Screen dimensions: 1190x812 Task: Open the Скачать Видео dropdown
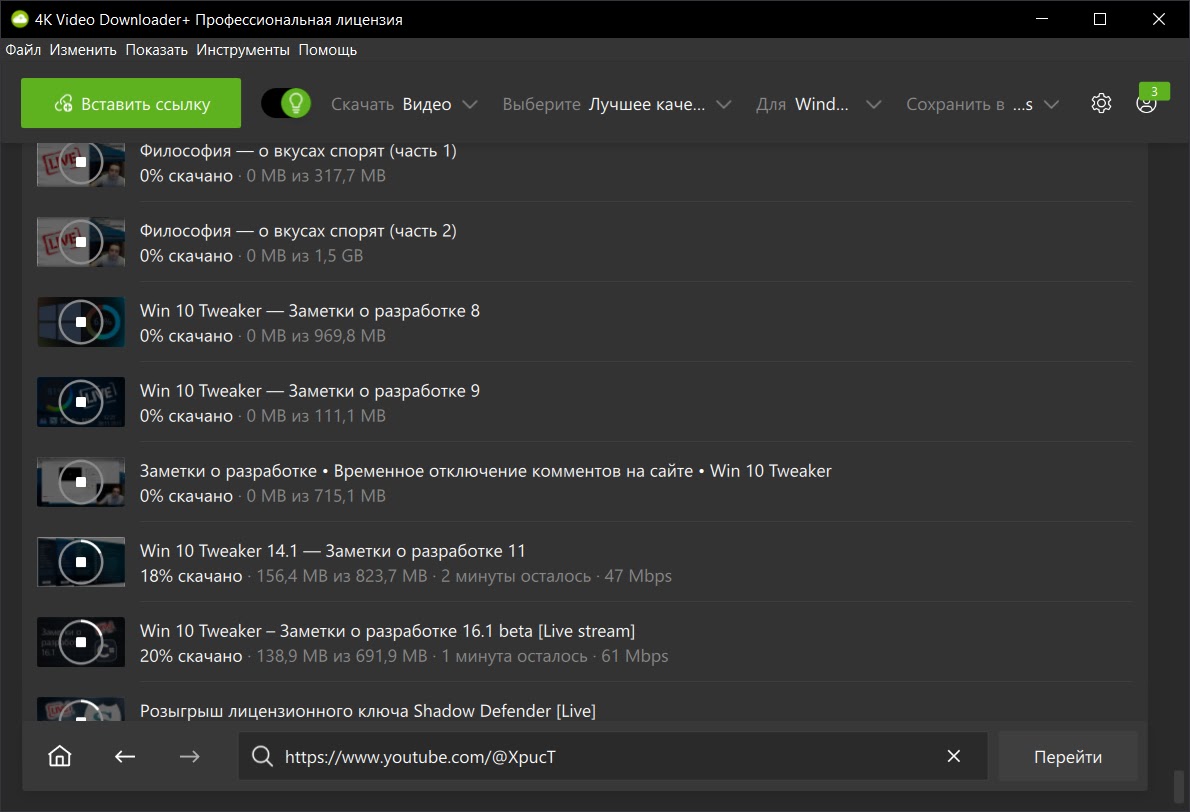404,104
